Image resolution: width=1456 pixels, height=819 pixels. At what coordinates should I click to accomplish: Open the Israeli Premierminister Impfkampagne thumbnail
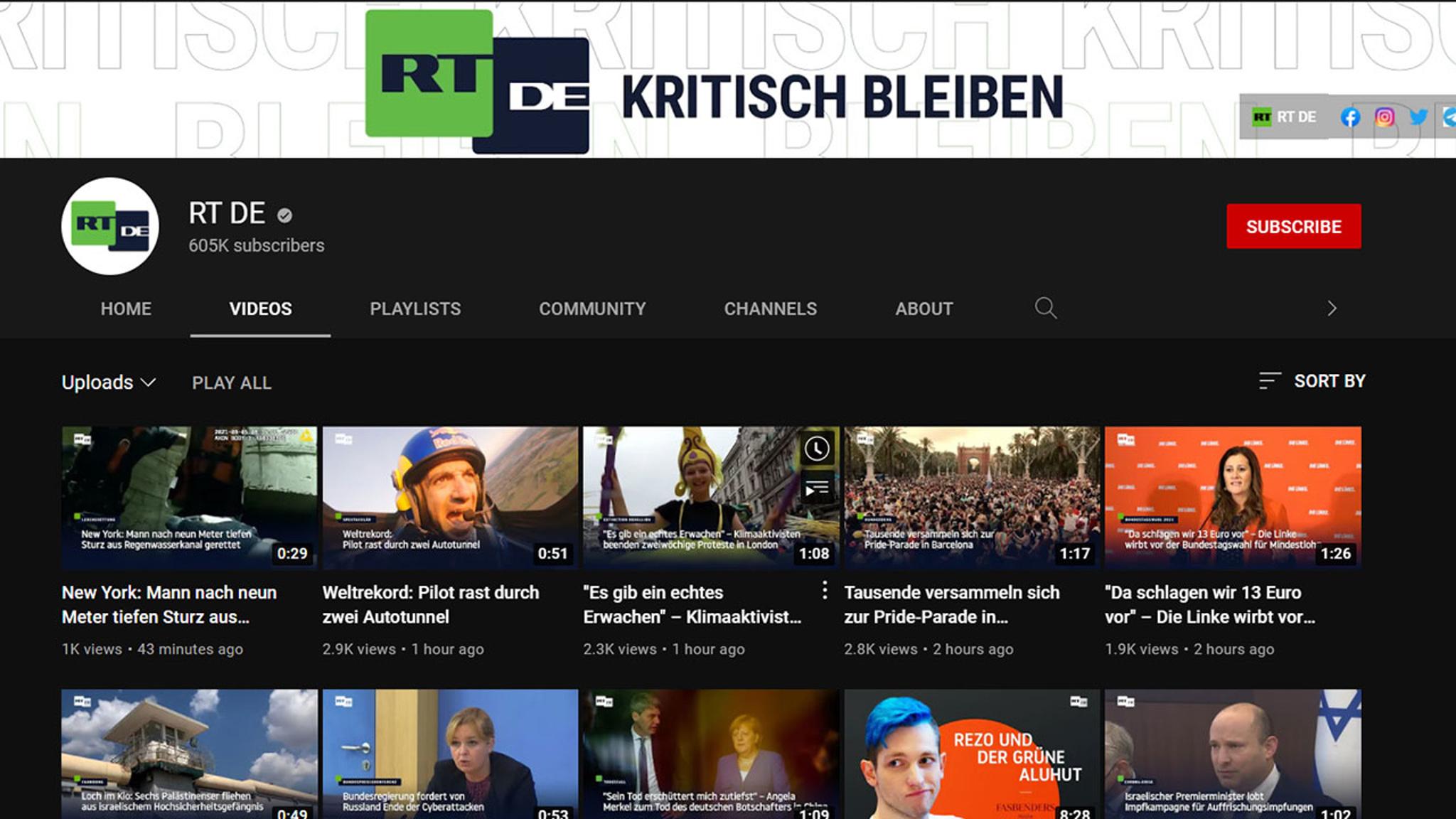[x=1233, y=754]
